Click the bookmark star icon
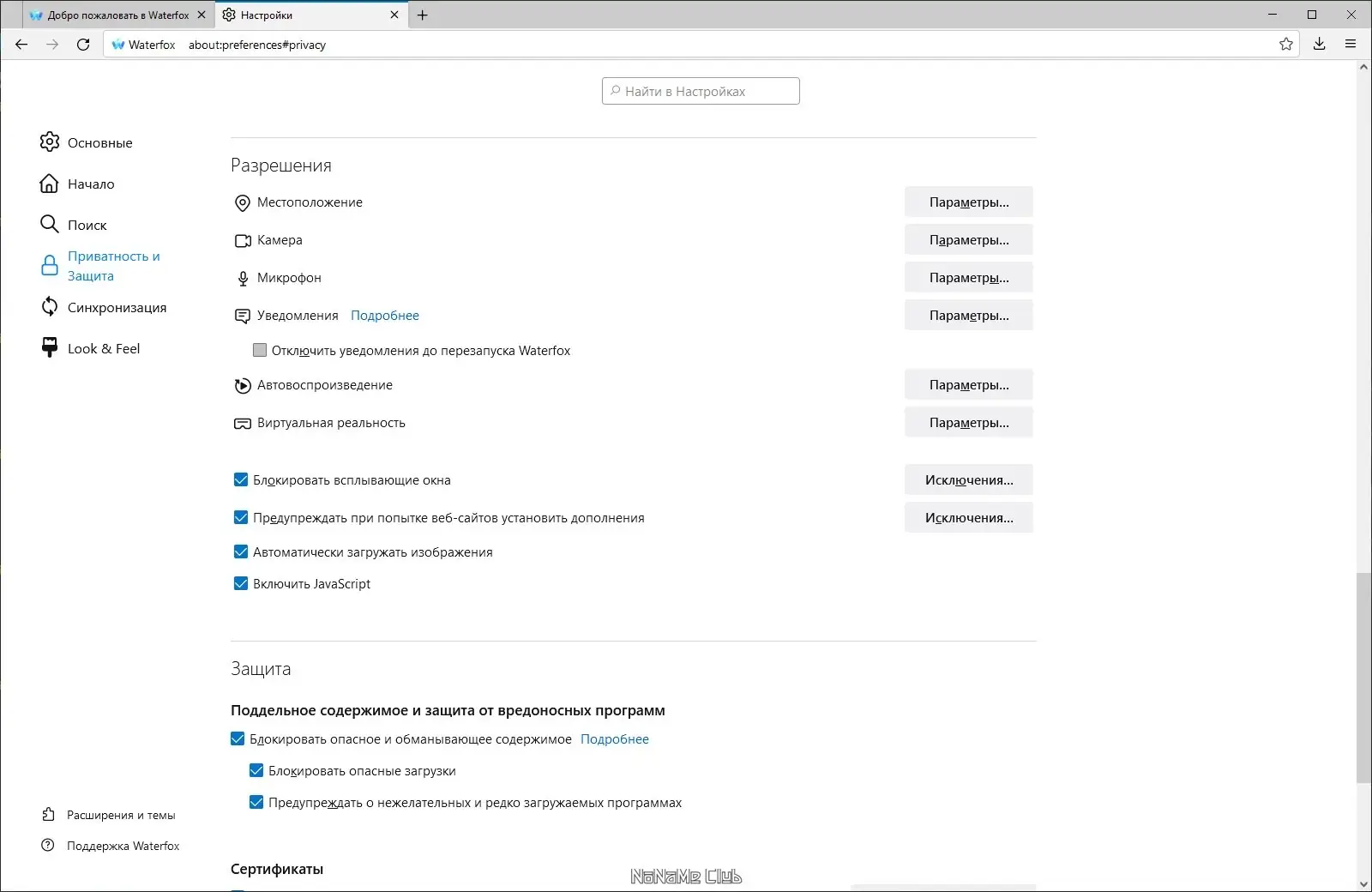Screen dimensions: 1372x892 click(x=1286, y=44)
